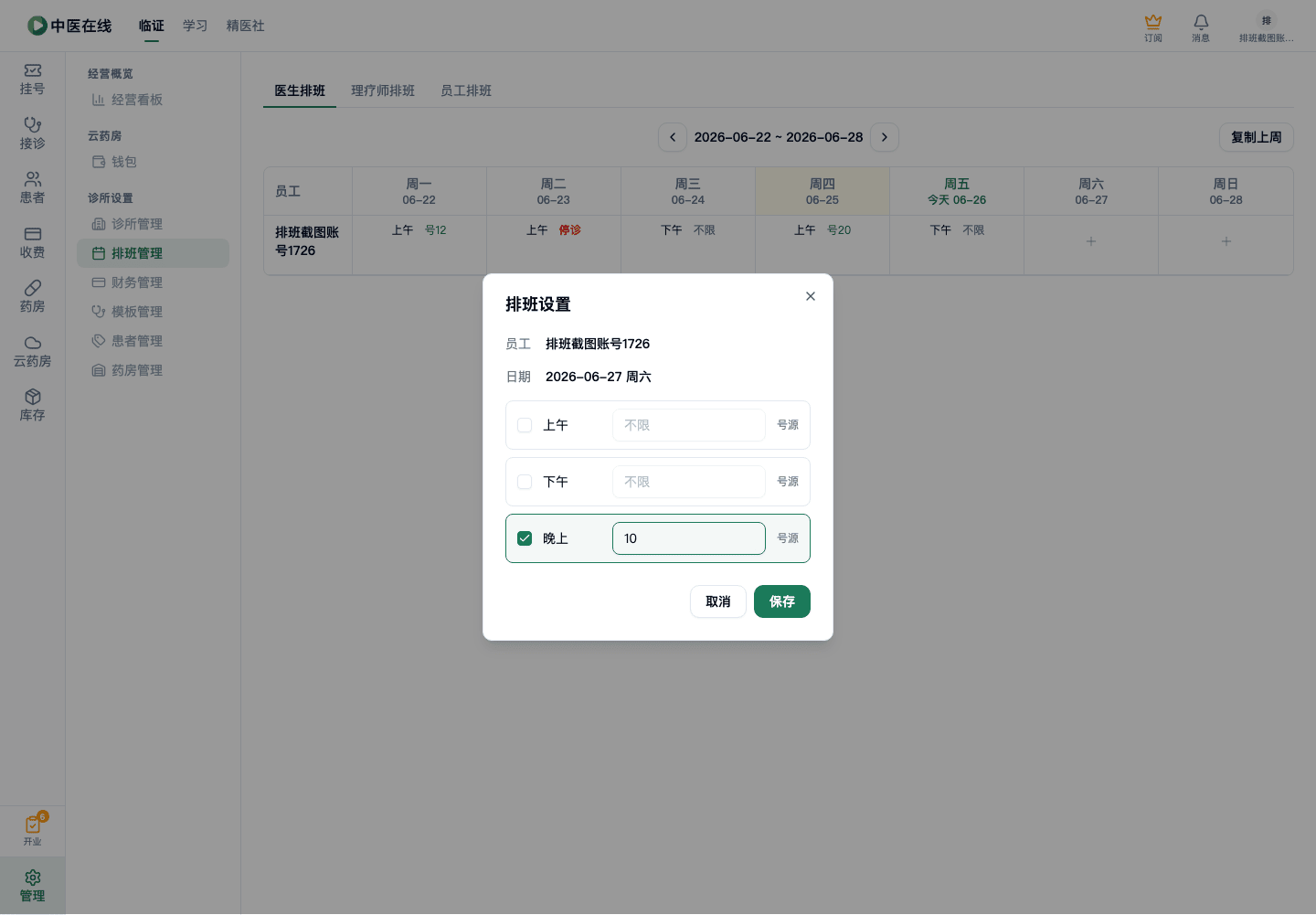Image resolution: width=1316 pixels, height=915 pixels.
Task: Open the 管理 gear icon
Action: [33, 878]
